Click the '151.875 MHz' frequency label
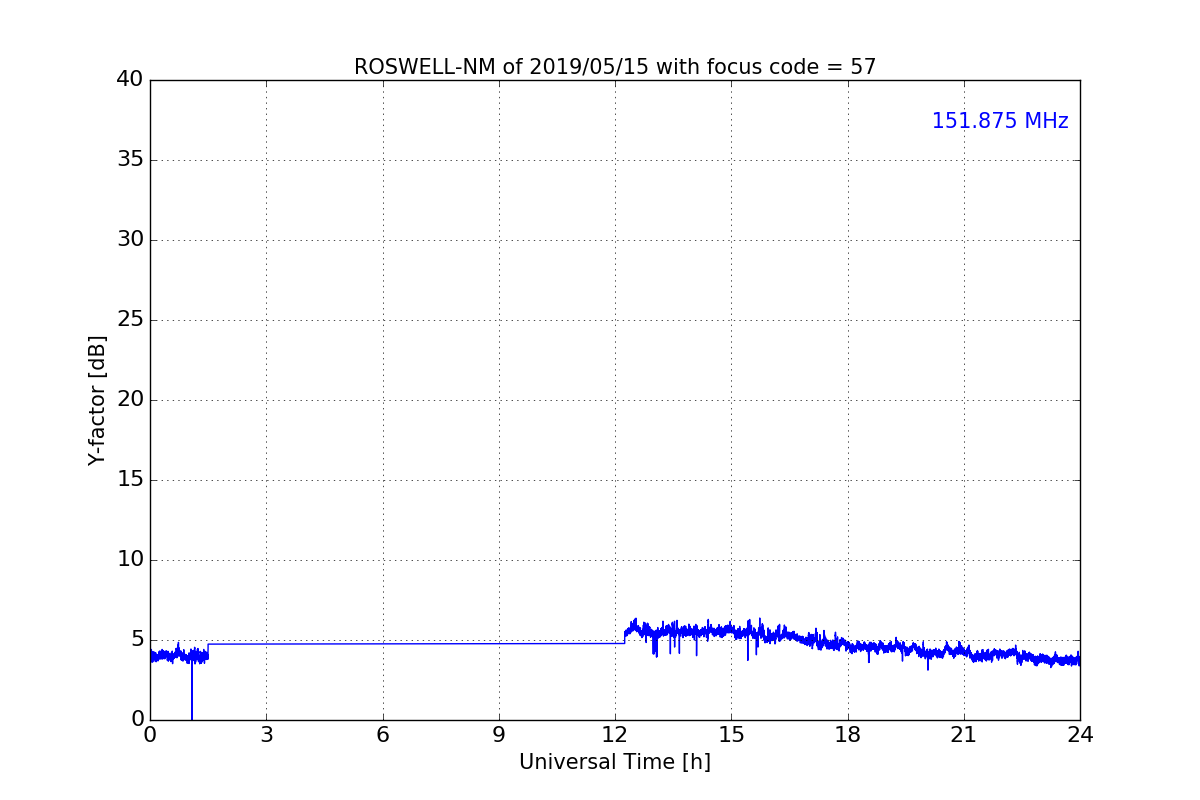Image resolution: width=1200 pixels, height=800 pixels. click(1000, 121)
